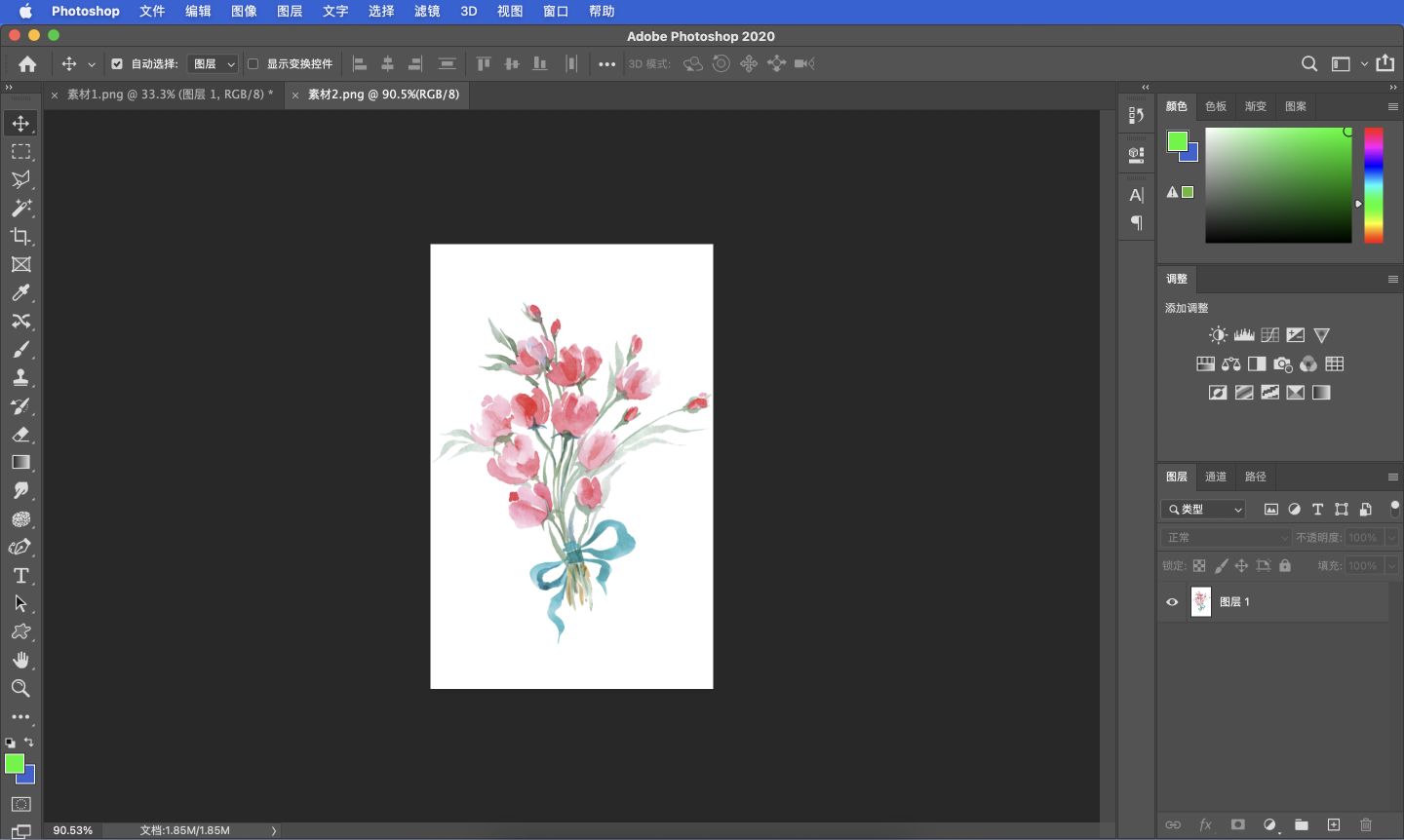
Task: Select the Zoom tool
Action: [20, 689]
